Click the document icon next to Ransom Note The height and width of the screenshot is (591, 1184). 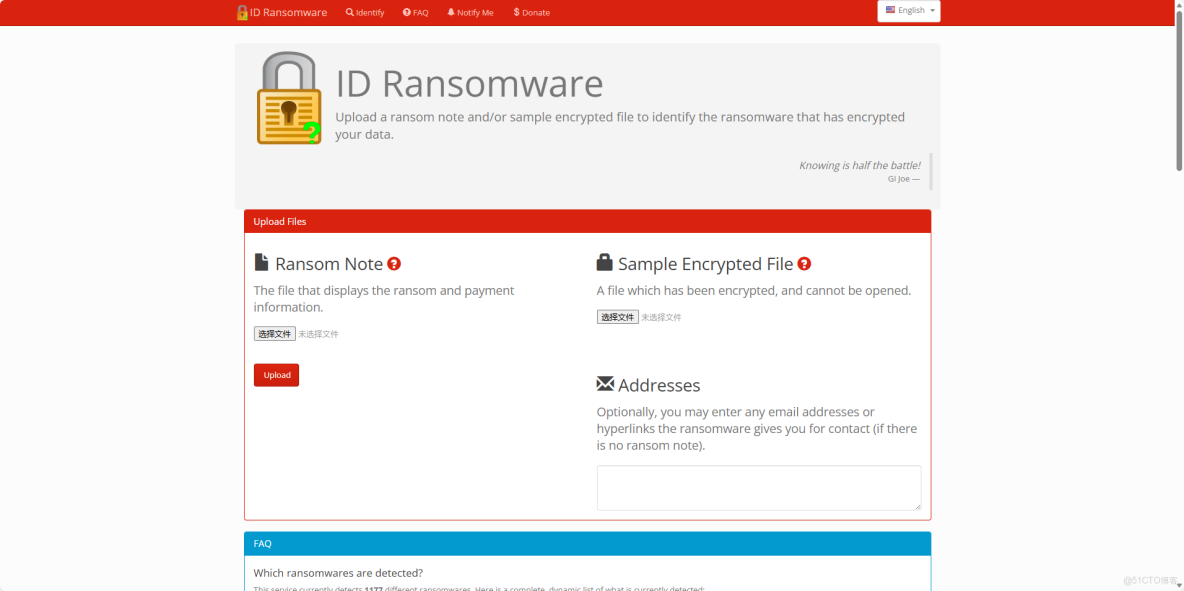pos(261,263)
